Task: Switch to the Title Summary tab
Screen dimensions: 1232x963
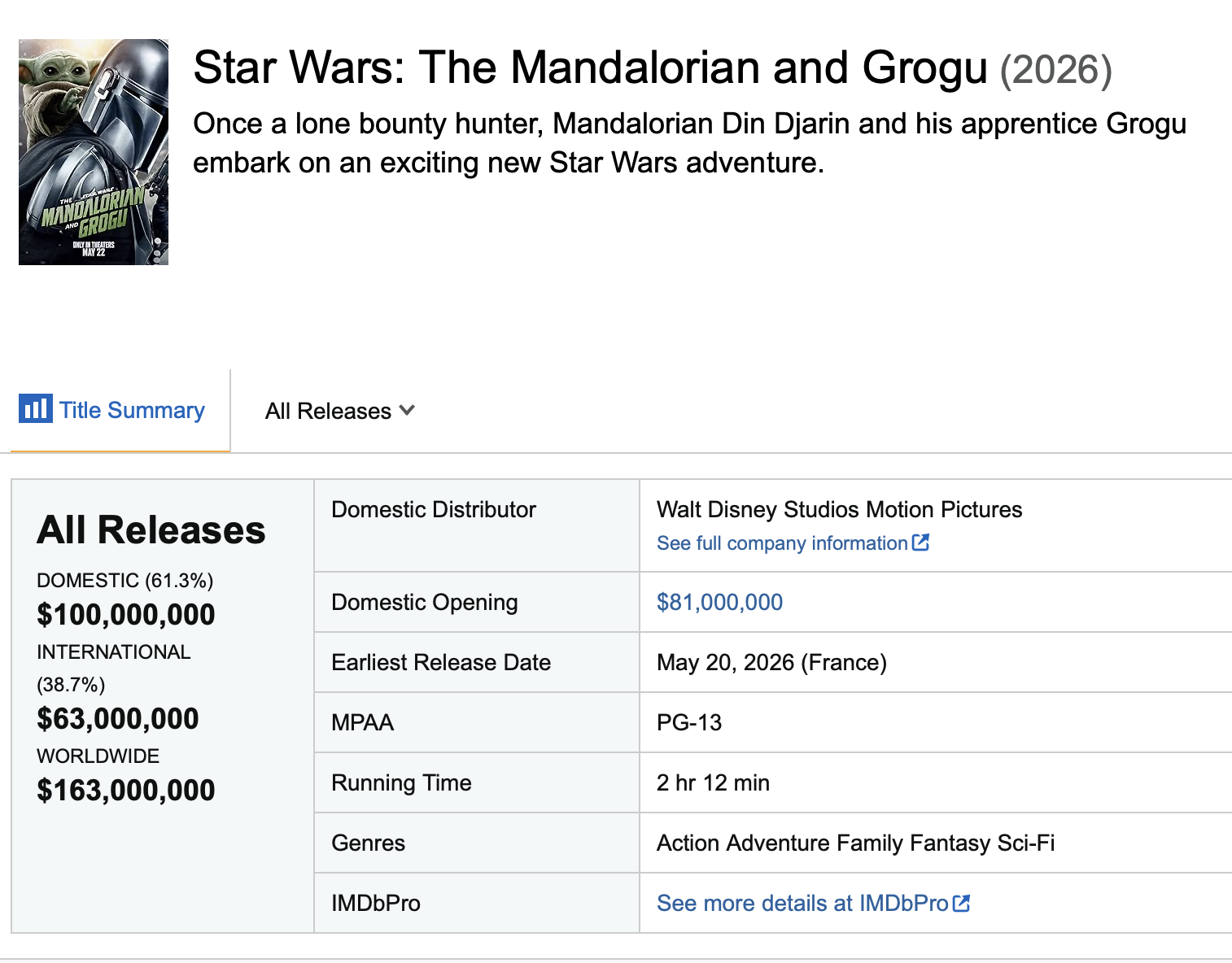Action: point(112,410)
